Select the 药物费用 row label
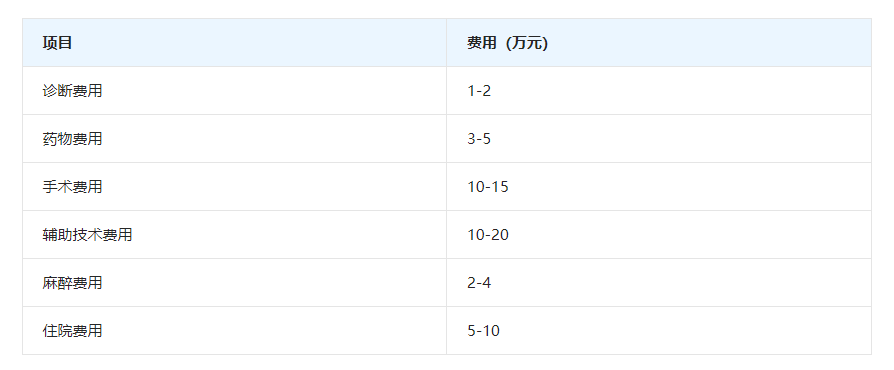Viewport: 894px width, 370px height. [72, 139]
